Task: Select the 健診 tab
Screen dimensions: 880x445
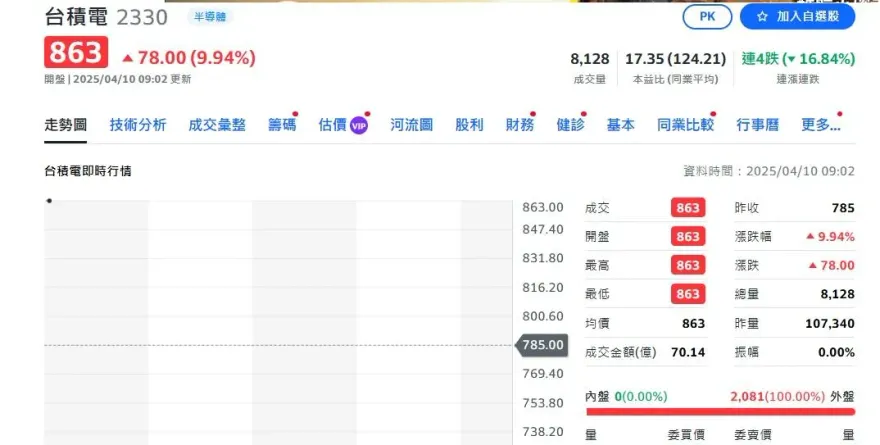Action: (569, 125)
